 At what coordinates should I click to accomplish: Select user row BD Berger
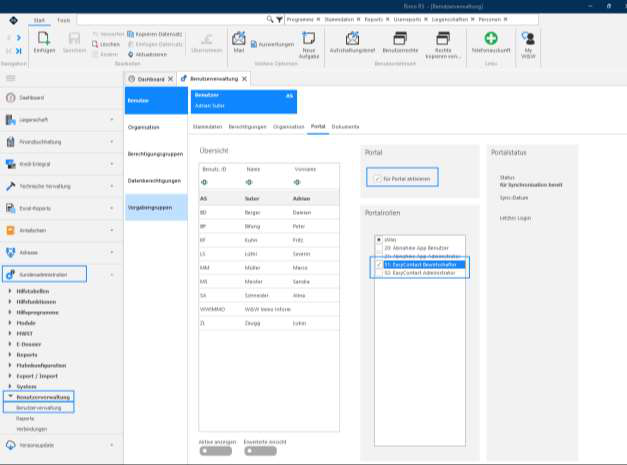[x=269, y=212]
